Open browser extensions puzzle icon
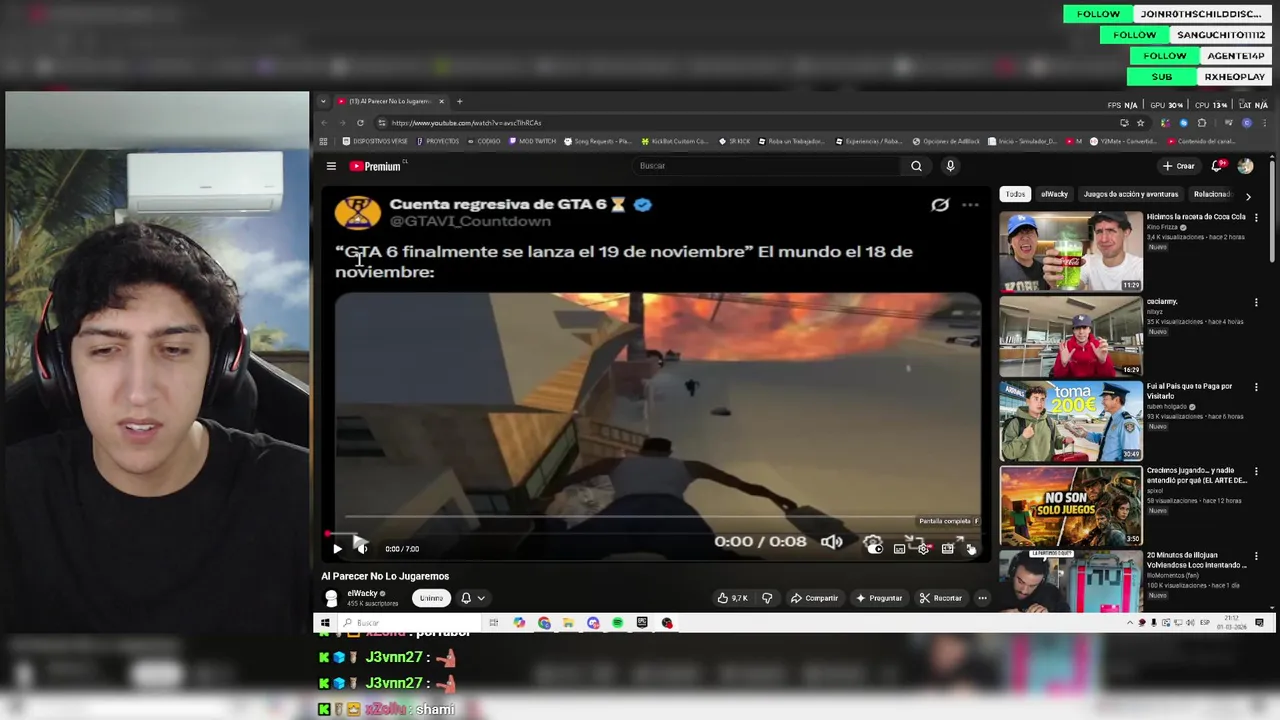The height and width of the screenshot is (720, 1280). pyautogui.click(x=1201, y=123)
